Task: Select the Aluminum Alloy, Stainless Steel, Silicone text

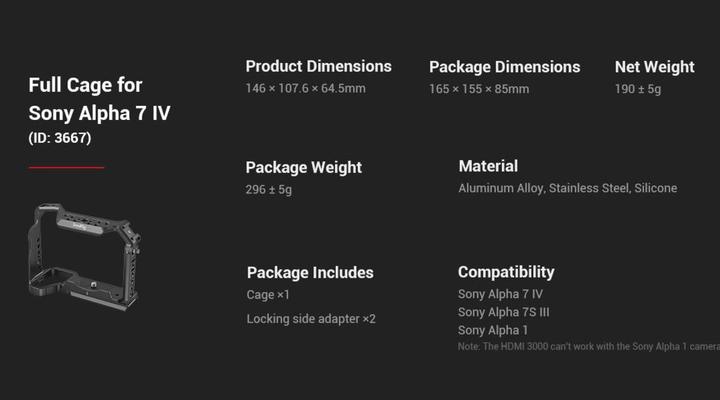Action: [x=567, y=188]
